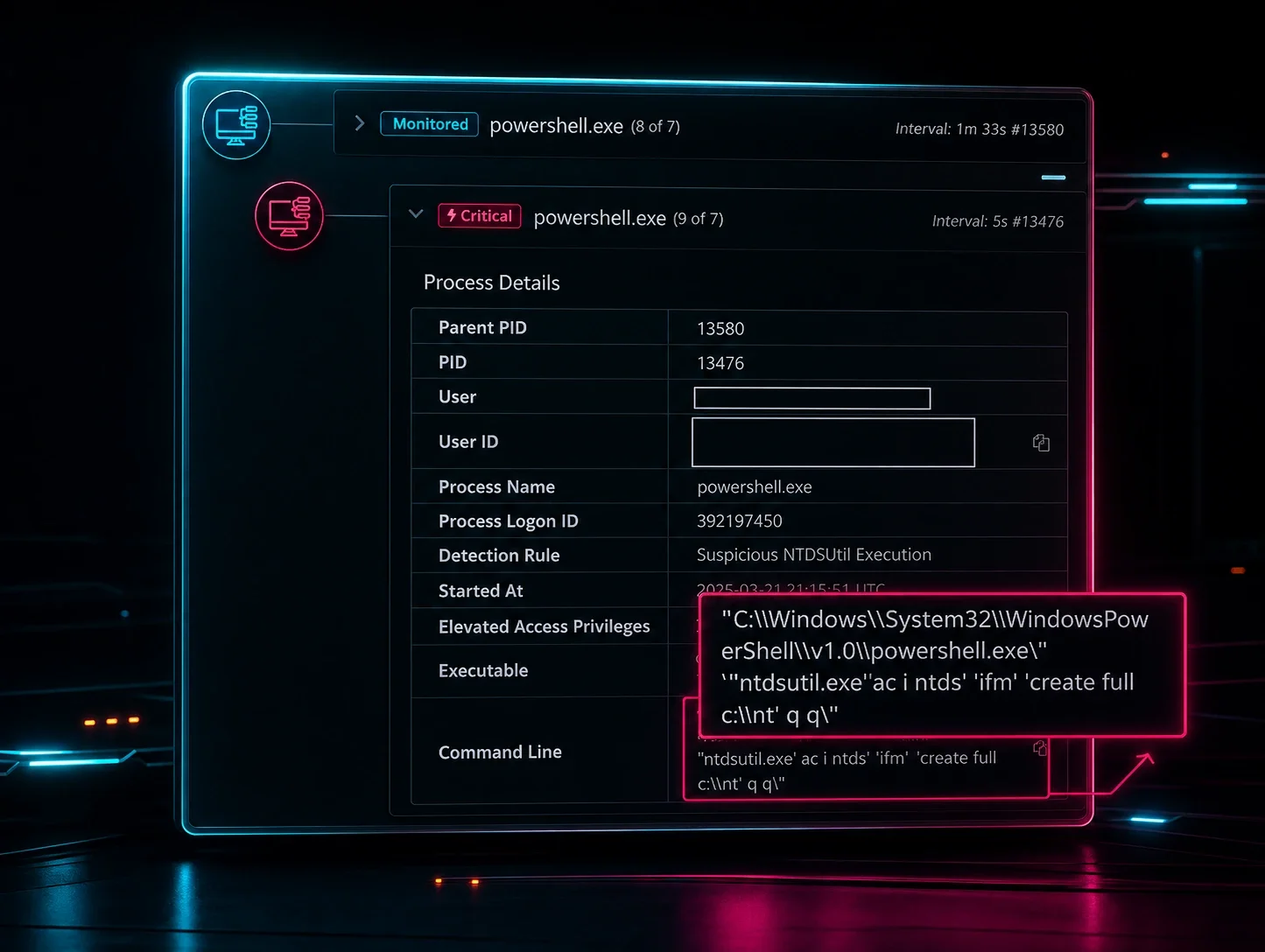Click the "PID" row label
1265x952 pixels.
coord(453,362)
